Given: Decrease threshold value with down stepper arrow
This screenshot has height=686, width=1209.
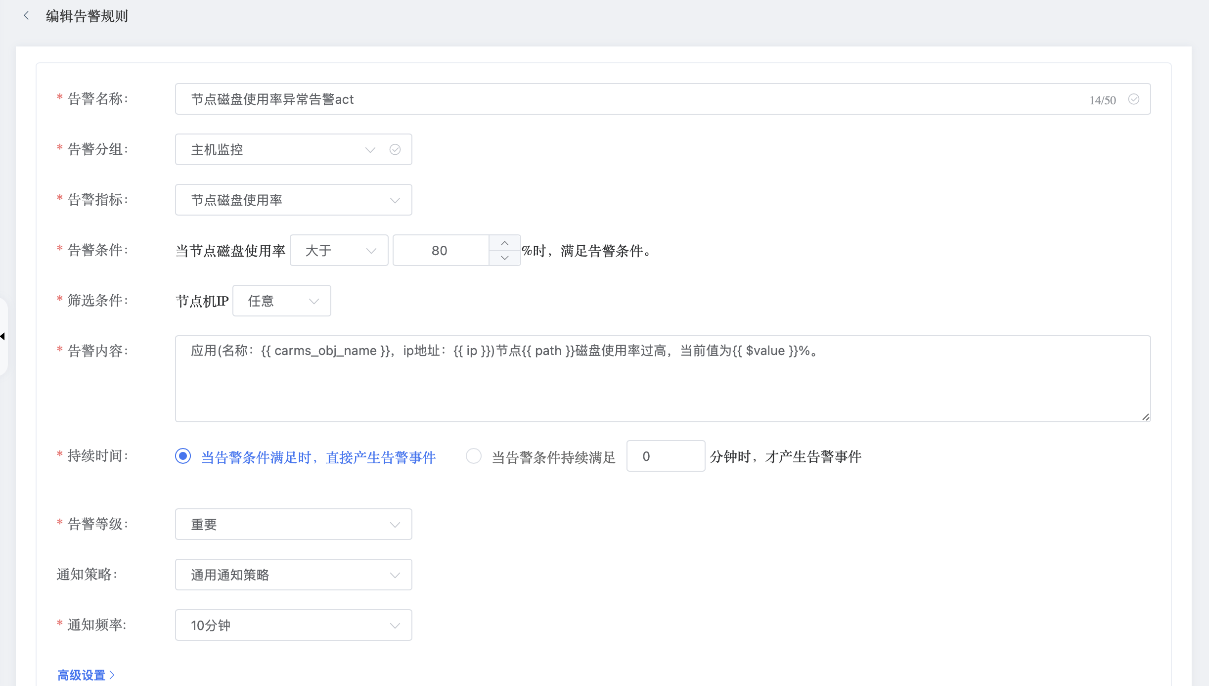Looking at the screenshot, I should tap(504, 257).
